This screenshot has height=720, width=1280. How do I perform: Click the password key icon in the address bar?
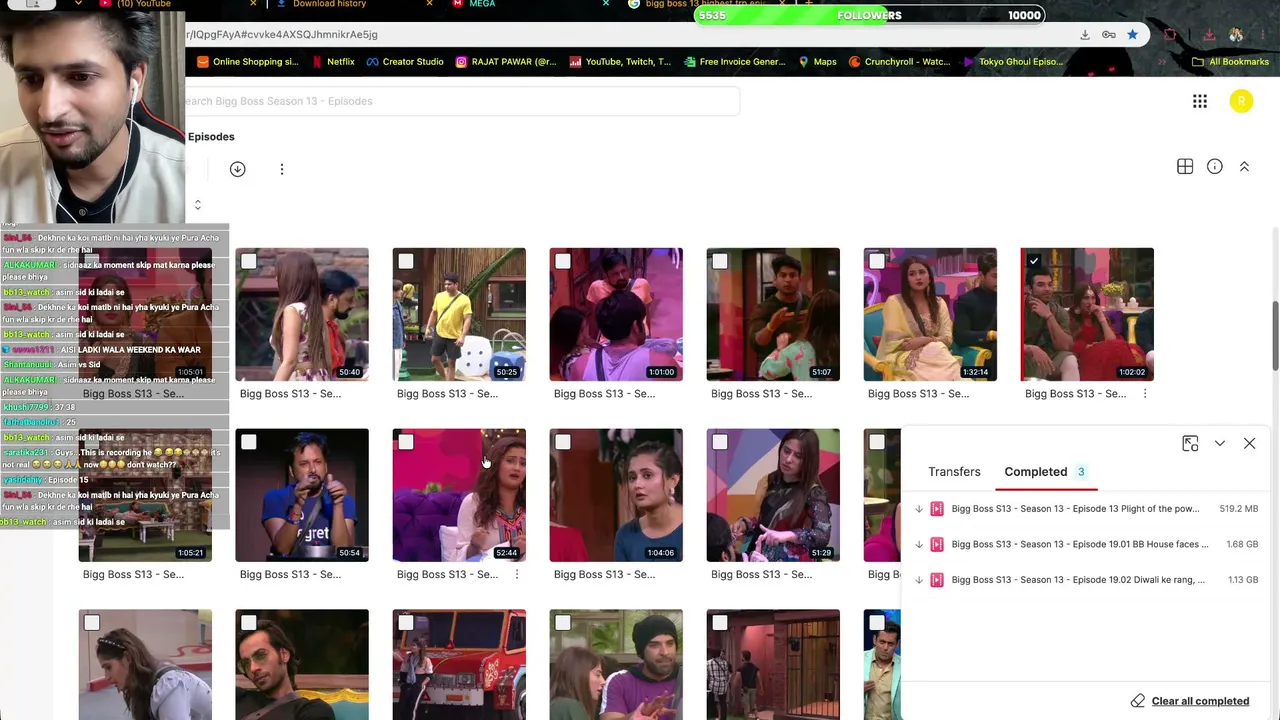[x=1109, y=34]
